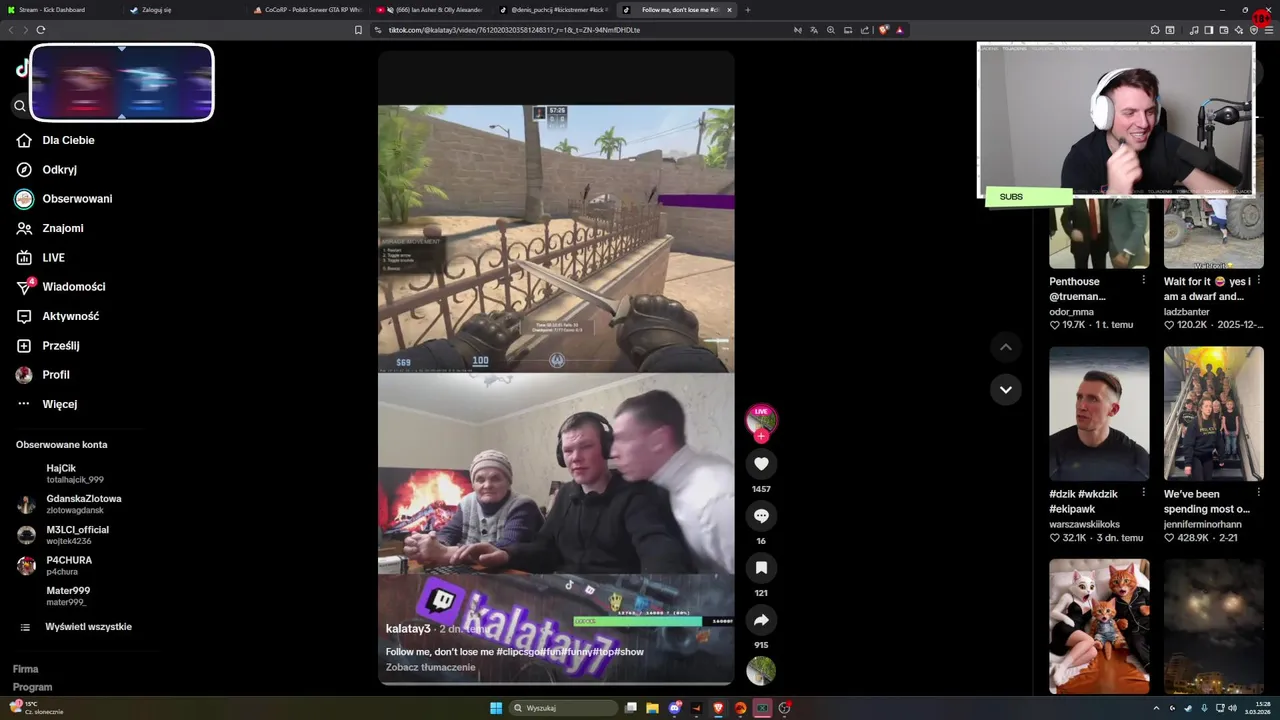
Task: Show hidden system tray icons chevron
Action: 1157,708
